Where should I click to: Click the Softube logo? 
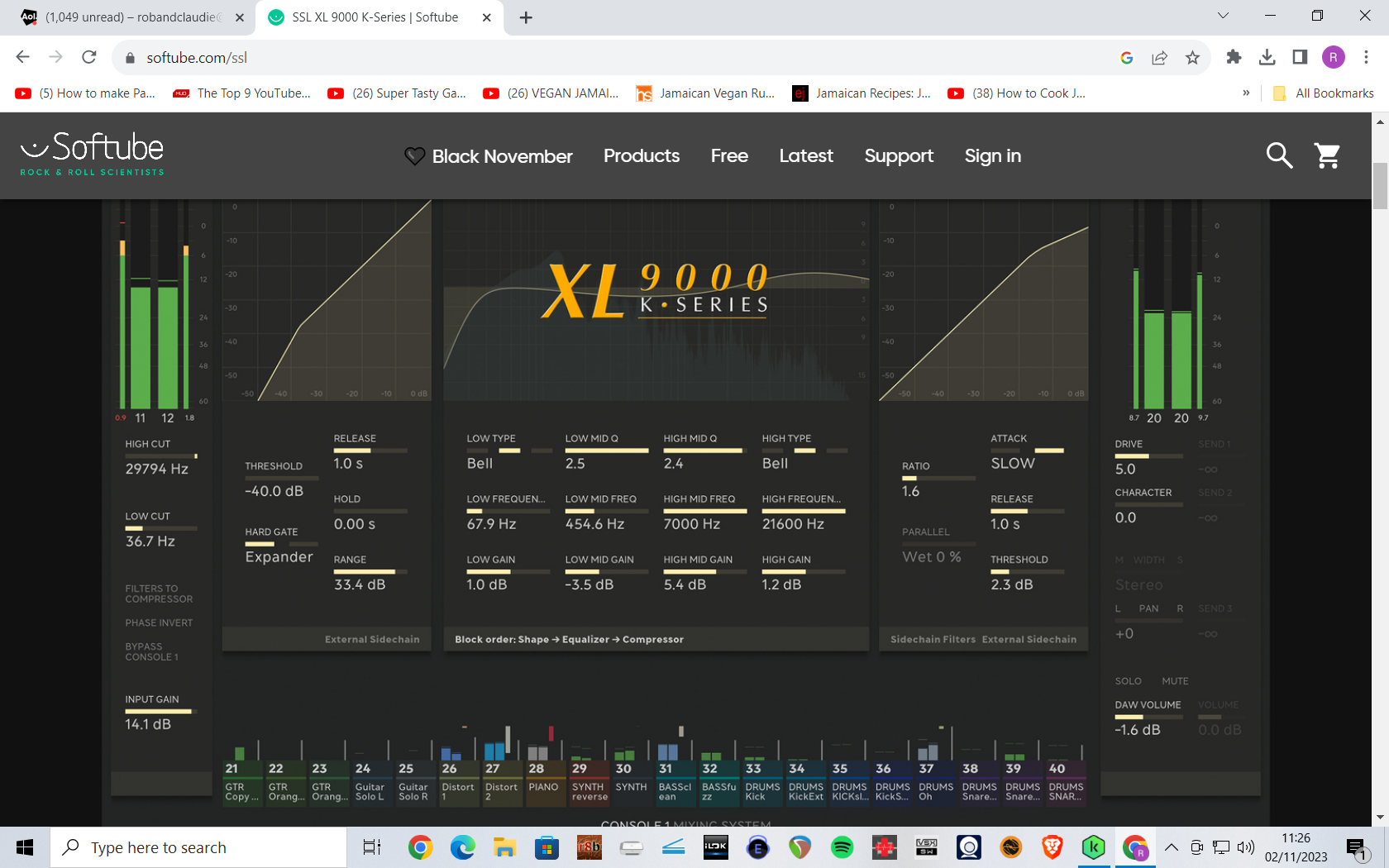pyautogui.click(x=93, y=154)
